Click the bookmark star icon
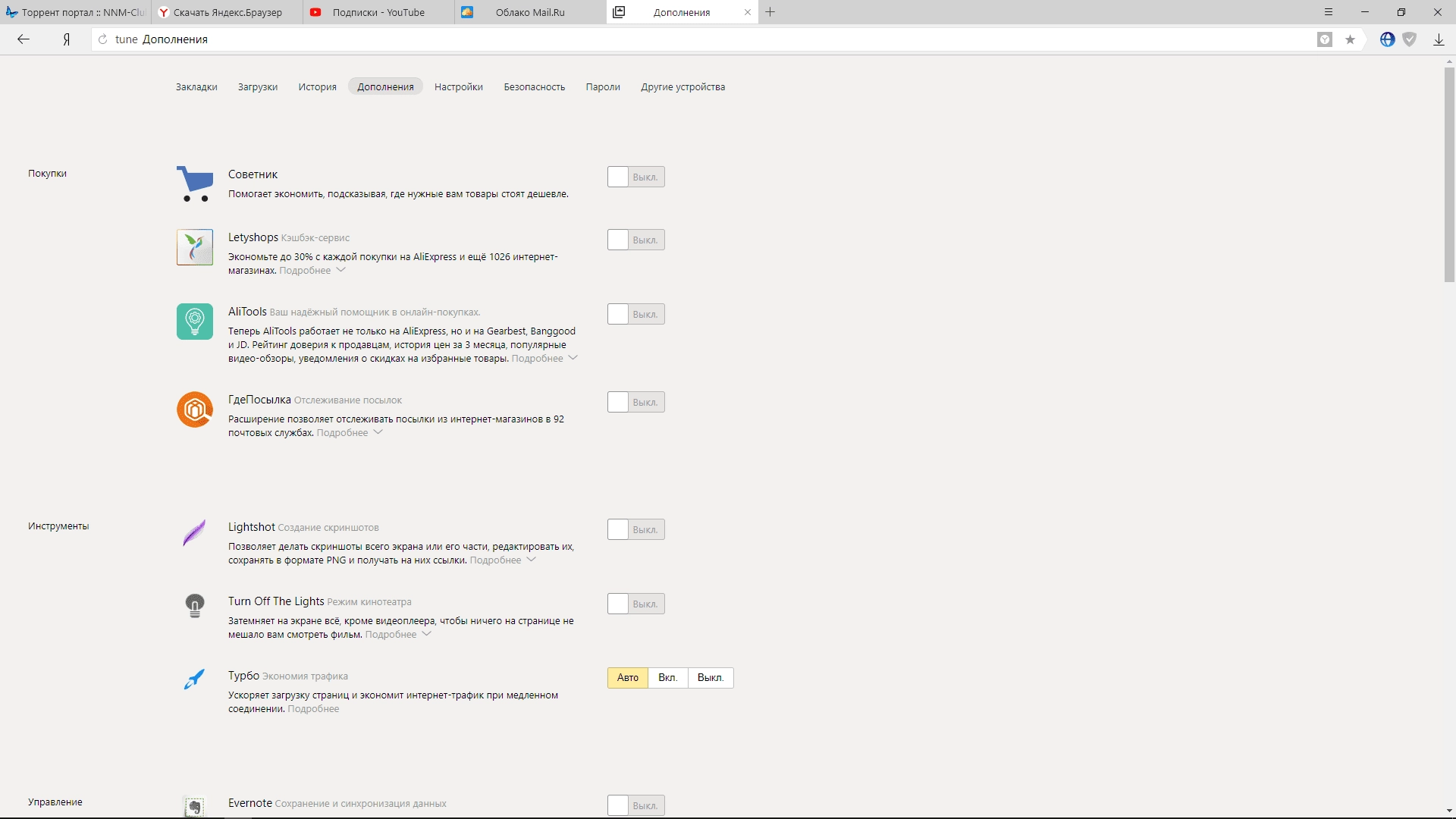The height and width of the screenshot is (819, 1456). 1350,39
